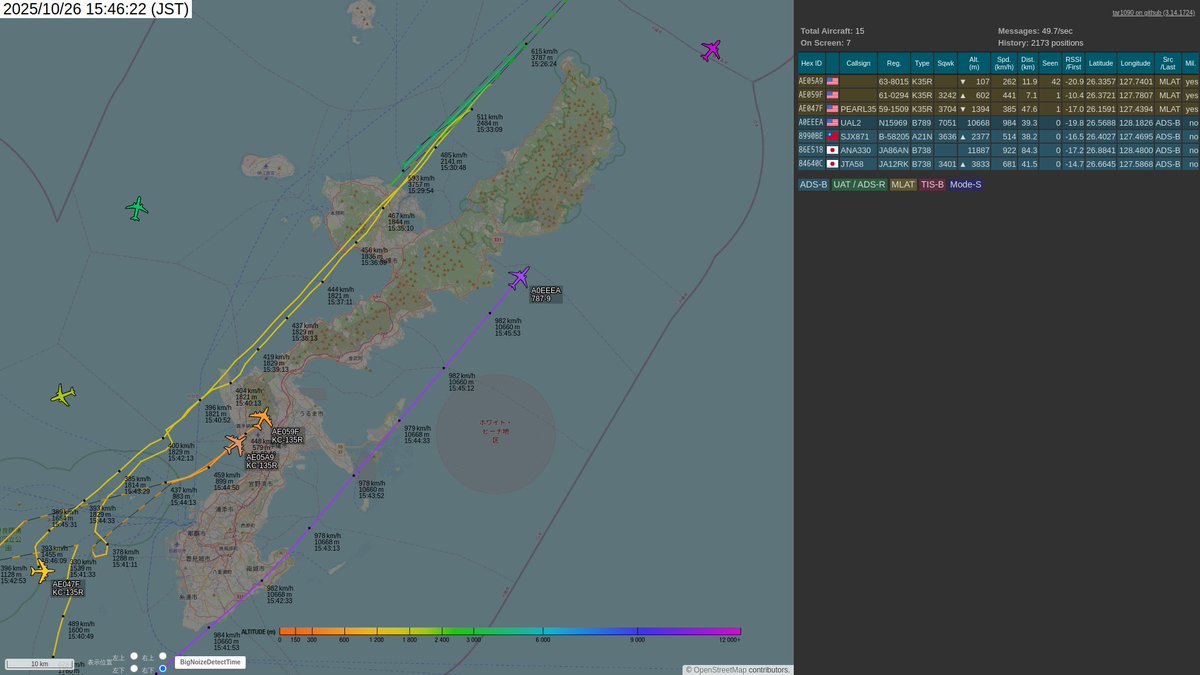The width and height of the screenshot is (1200, 675).
Task: Click the 2025/10/26 date-time display
Action: point(95,9)
